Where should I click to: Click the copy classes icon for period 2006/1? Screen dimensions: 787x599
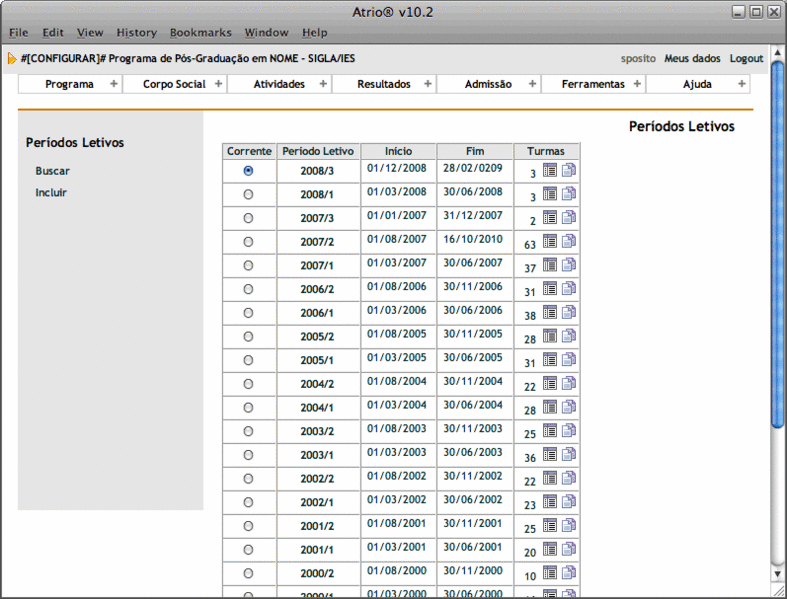[x=569, y=312]
